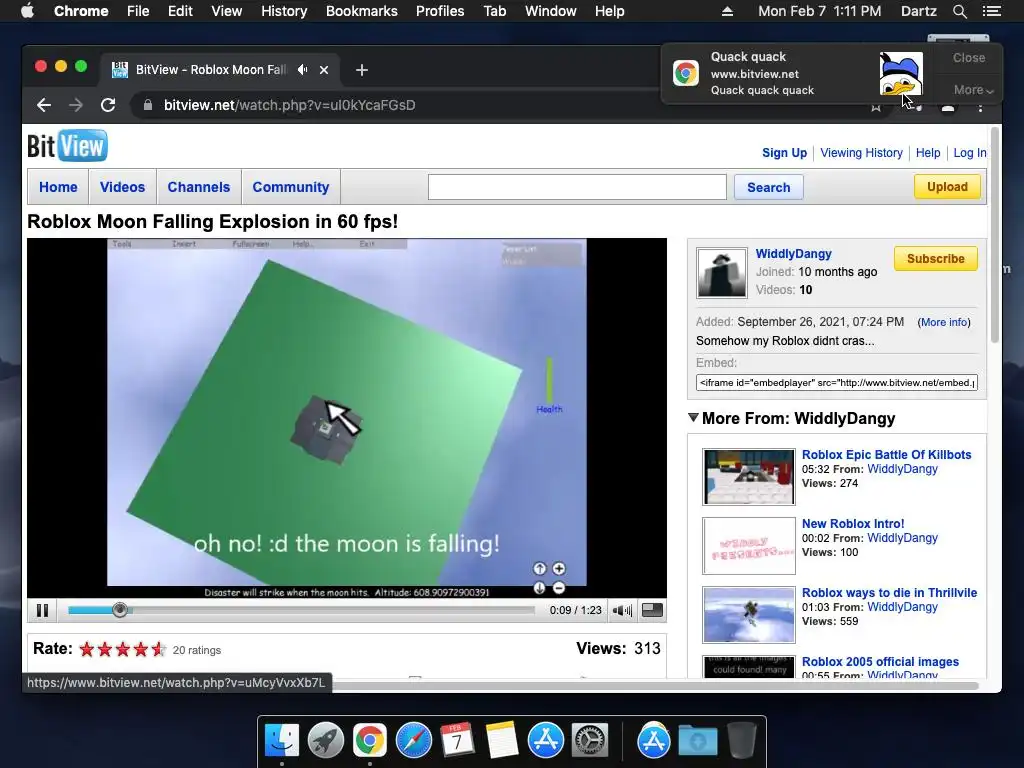This screenshot has height=768, width=1024.
Task: Open Finder from the dock
Action: pyautogui.click(x=281, y=741)
